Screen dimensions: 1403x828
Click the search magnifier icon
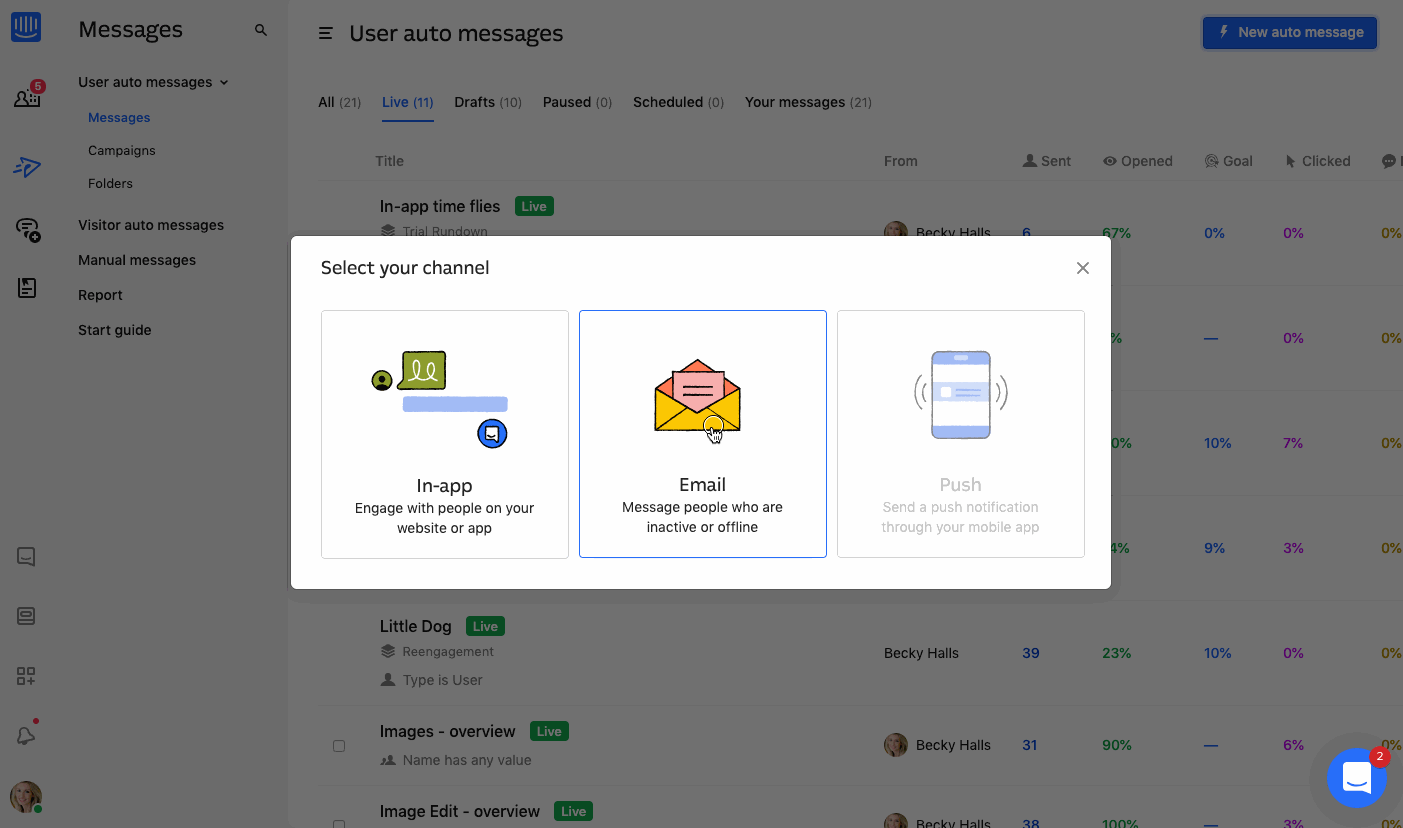pos(261,31)
